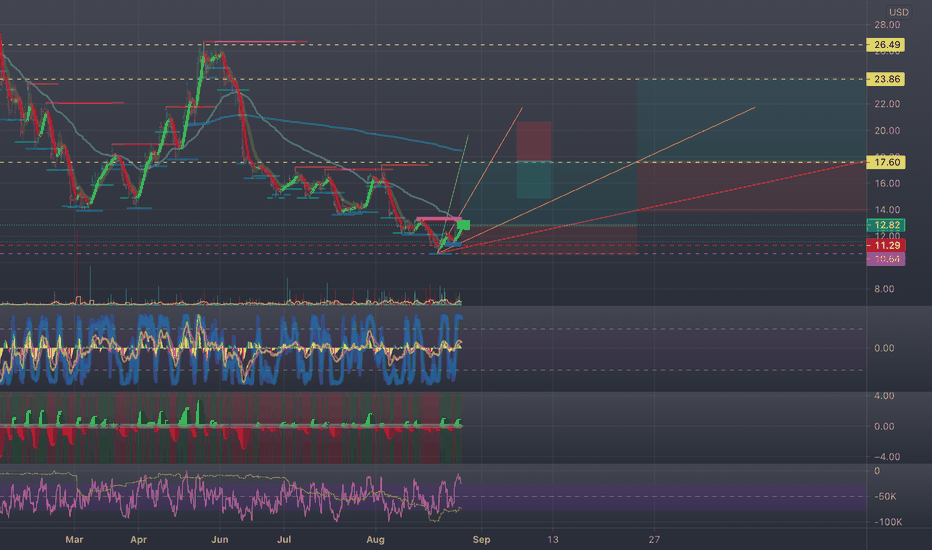Click the 28.00 price scale value
Image resolution: width=932 pixels, height=550 pixels.
[x=887, y=25]
